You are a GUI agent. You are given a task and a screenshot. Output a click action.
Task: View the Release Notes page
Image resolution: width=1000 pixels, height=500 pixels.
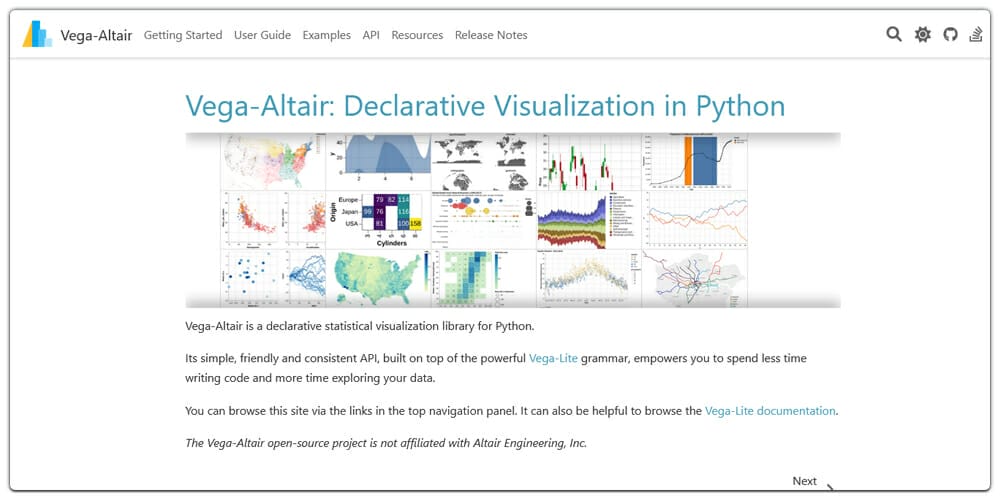(x=491, y=35)
